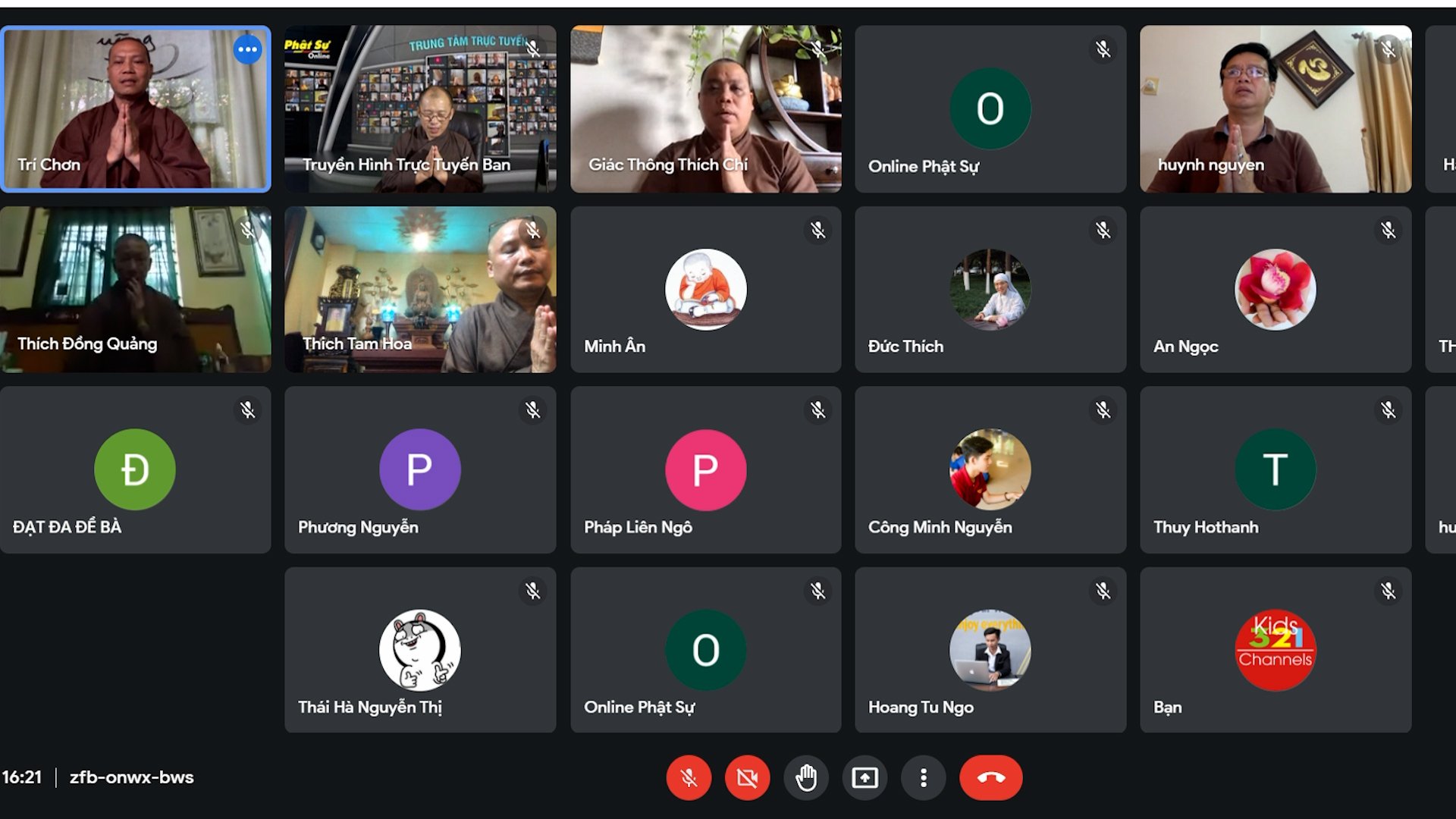This screenshot has height=819, width=1456.
Task: Click muted mic icon on Minh Ân tile
Action: coord(817,230)
